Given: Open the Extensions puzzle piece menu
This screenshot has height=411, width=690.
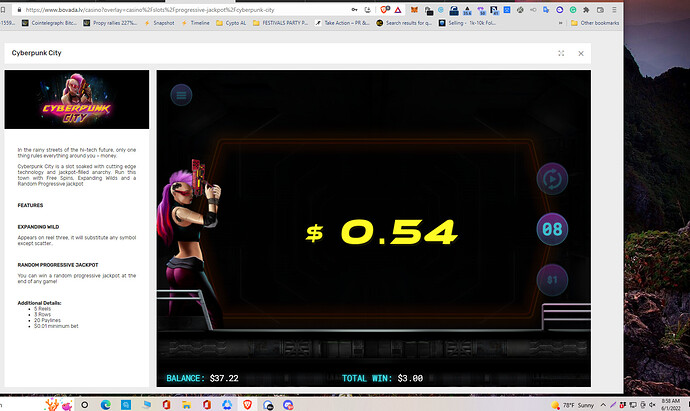Looking at the screenshot, I should pyautogui.click(x=586, y=10).
